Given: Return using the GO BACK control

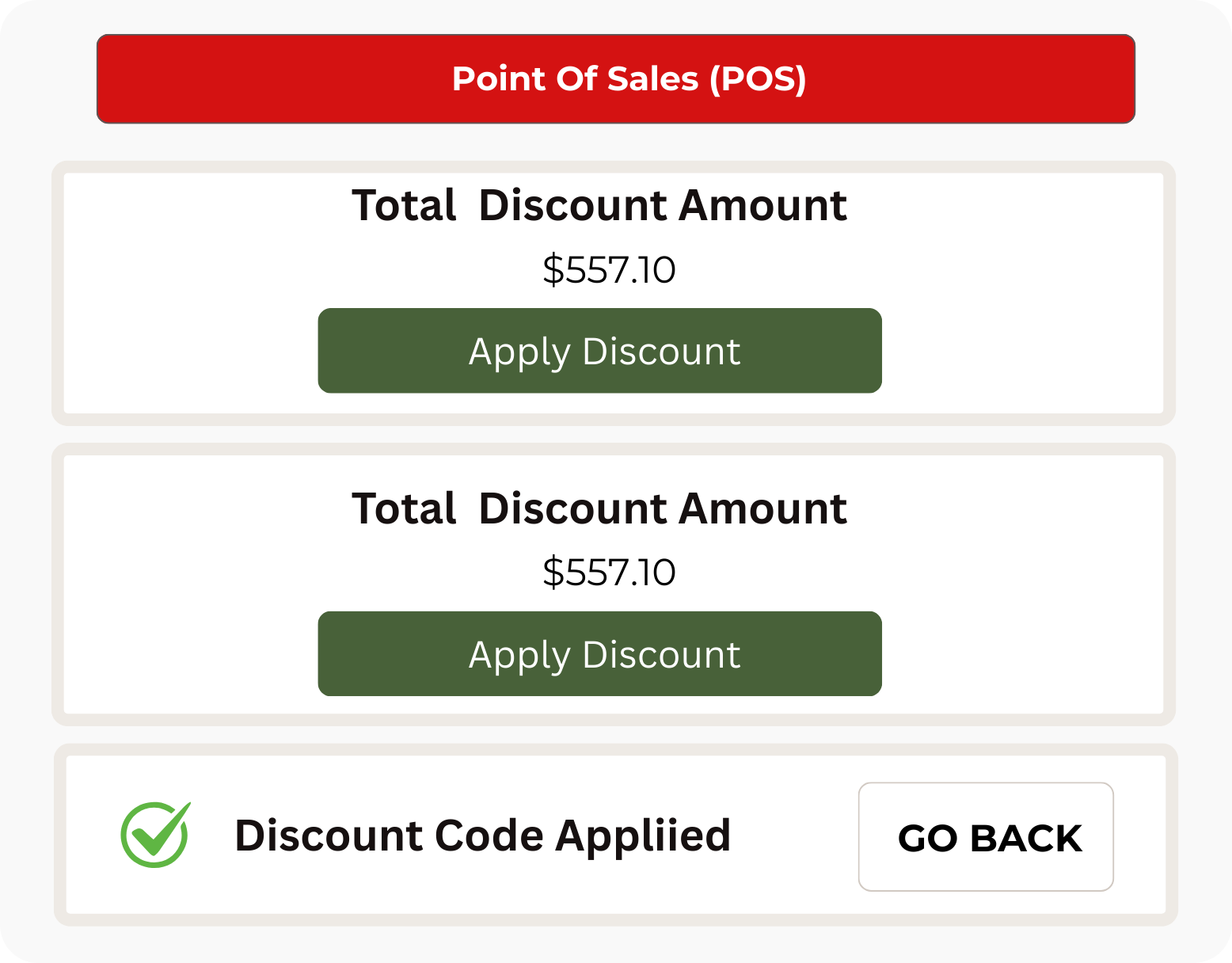Looking at the screenshot, I should pos(986,837).
